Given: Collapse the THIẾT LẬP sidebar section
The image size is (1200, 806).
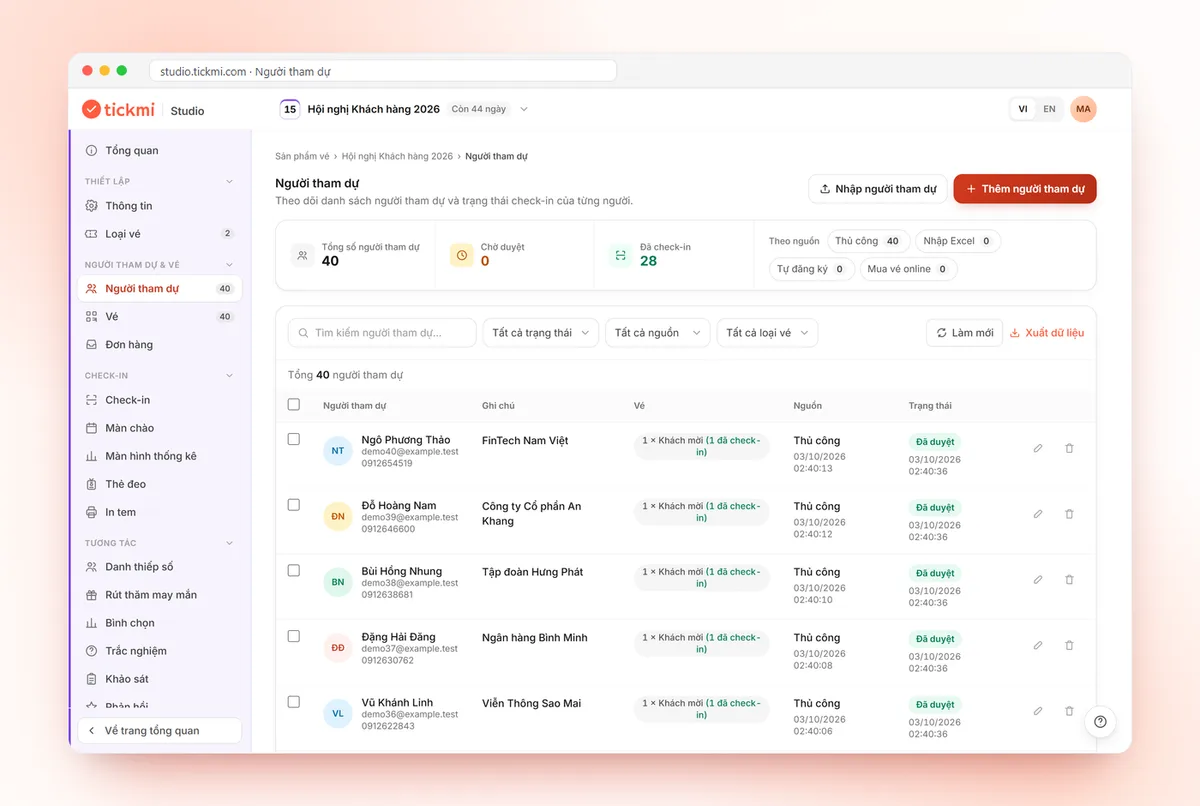Looking at the screenshot, I should (x=229, y=181).
